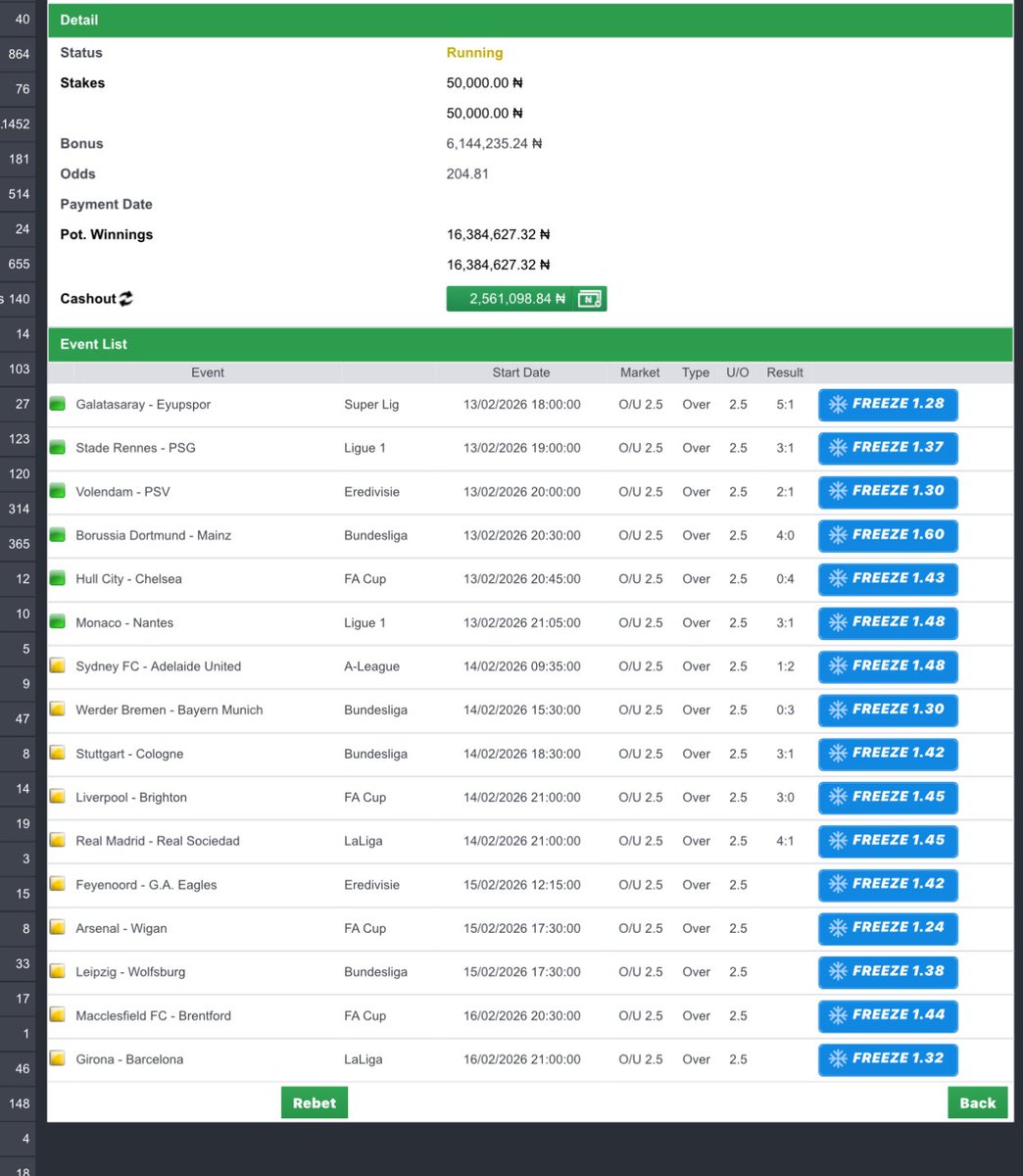Viewport: 1023px width, 1176px height.
Task: Freeze Stade Rennes - PSG at 1.37
Action: coord(888,448)
